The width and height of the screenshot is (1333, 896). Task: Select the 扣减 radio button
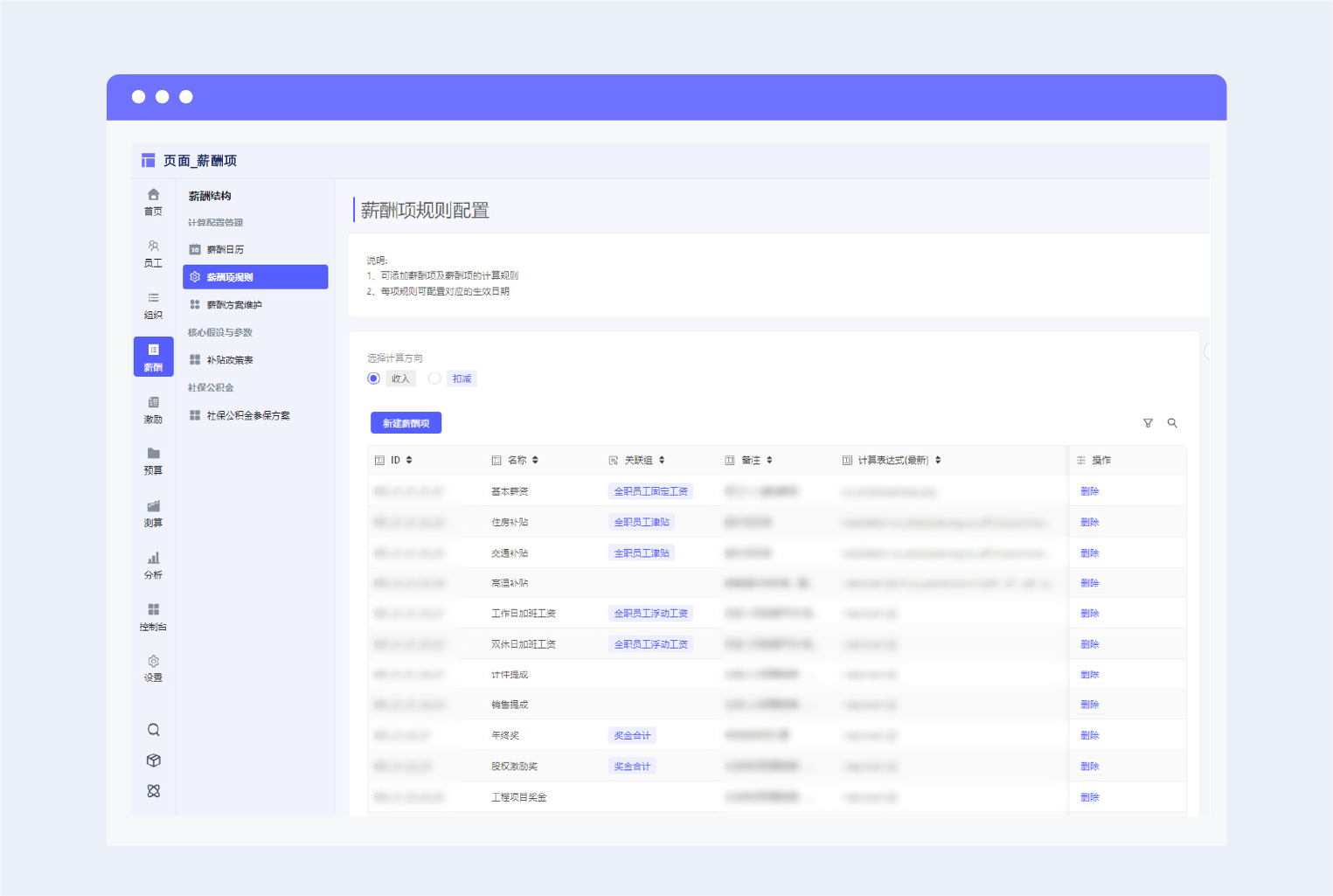(x=434, y=379)
